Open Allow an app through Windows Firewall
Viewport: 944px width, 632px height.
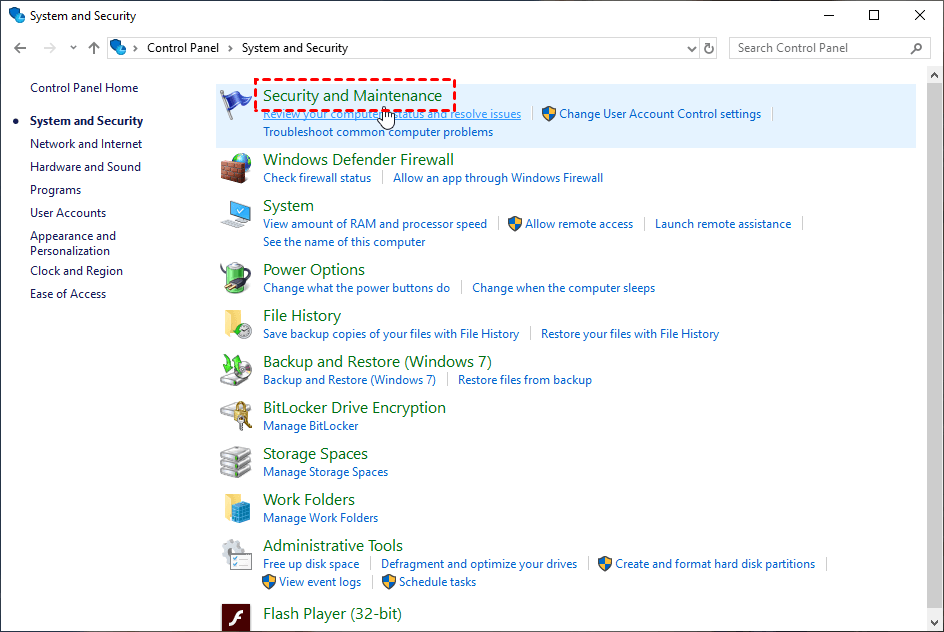pyautogui.click(x=498, y=178)
